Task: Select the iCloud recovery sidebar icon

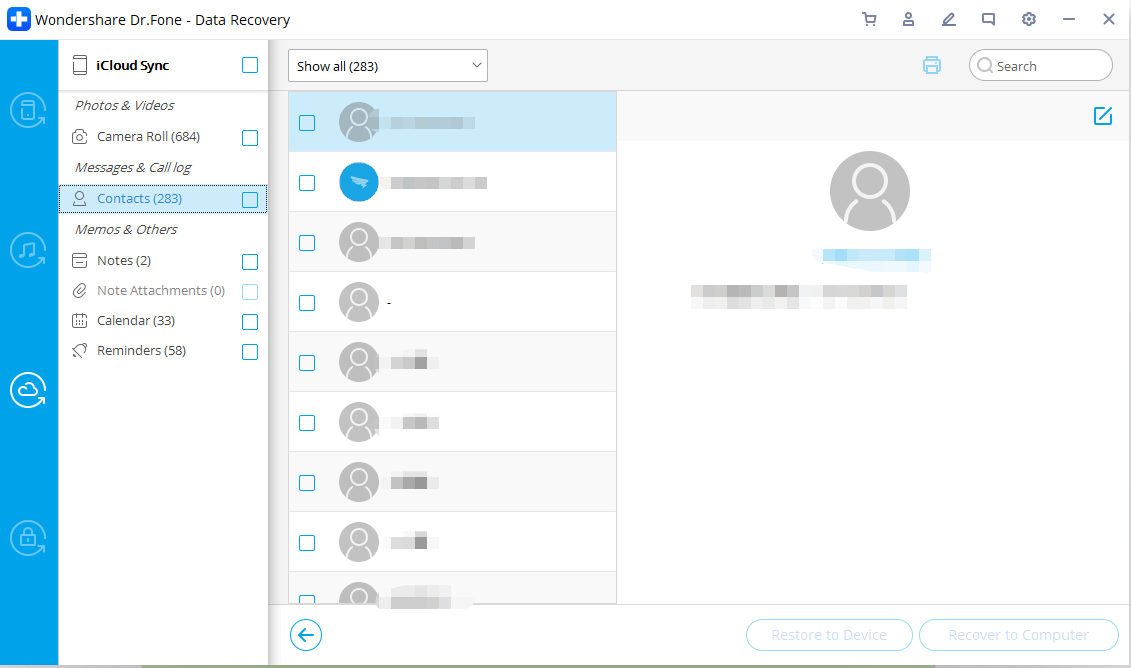Action: 28,390
